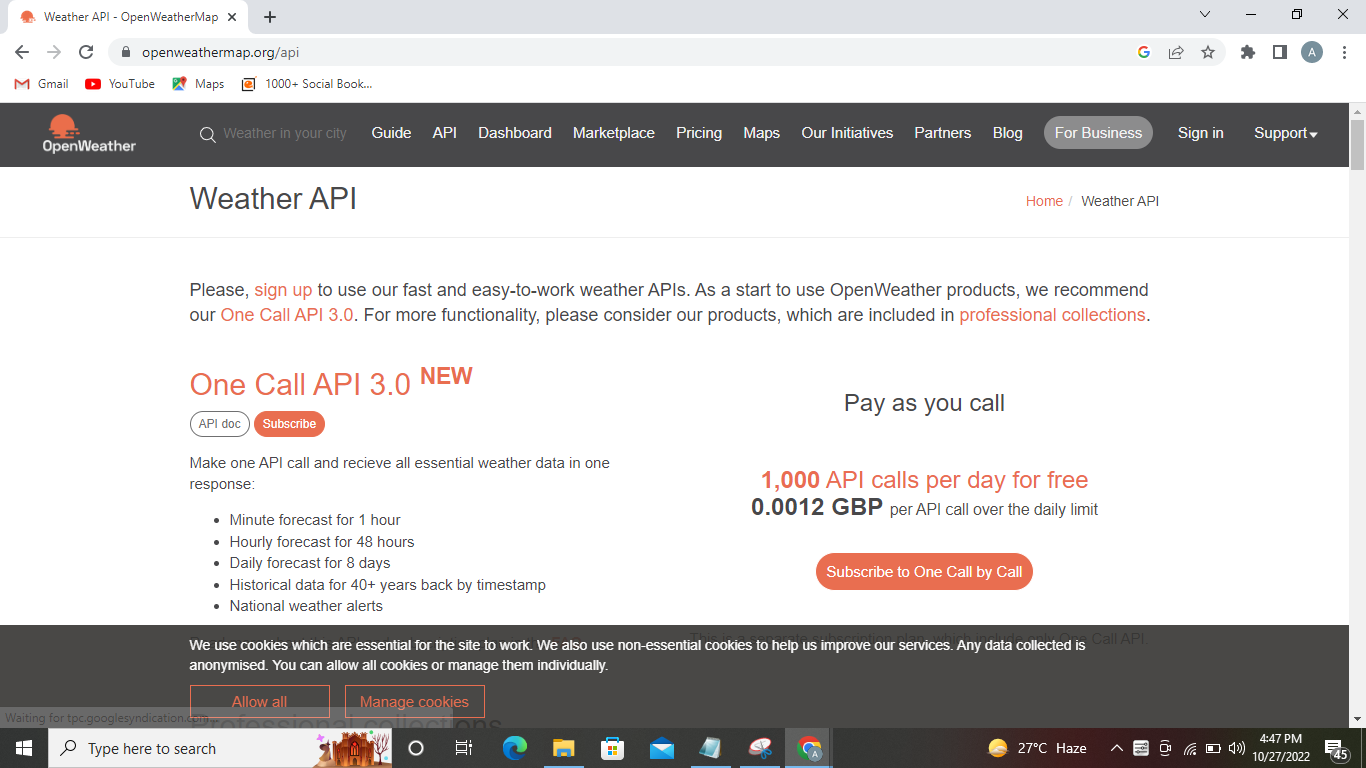
Task: Click the Weather in your city search field
Action: click(285, 133)
